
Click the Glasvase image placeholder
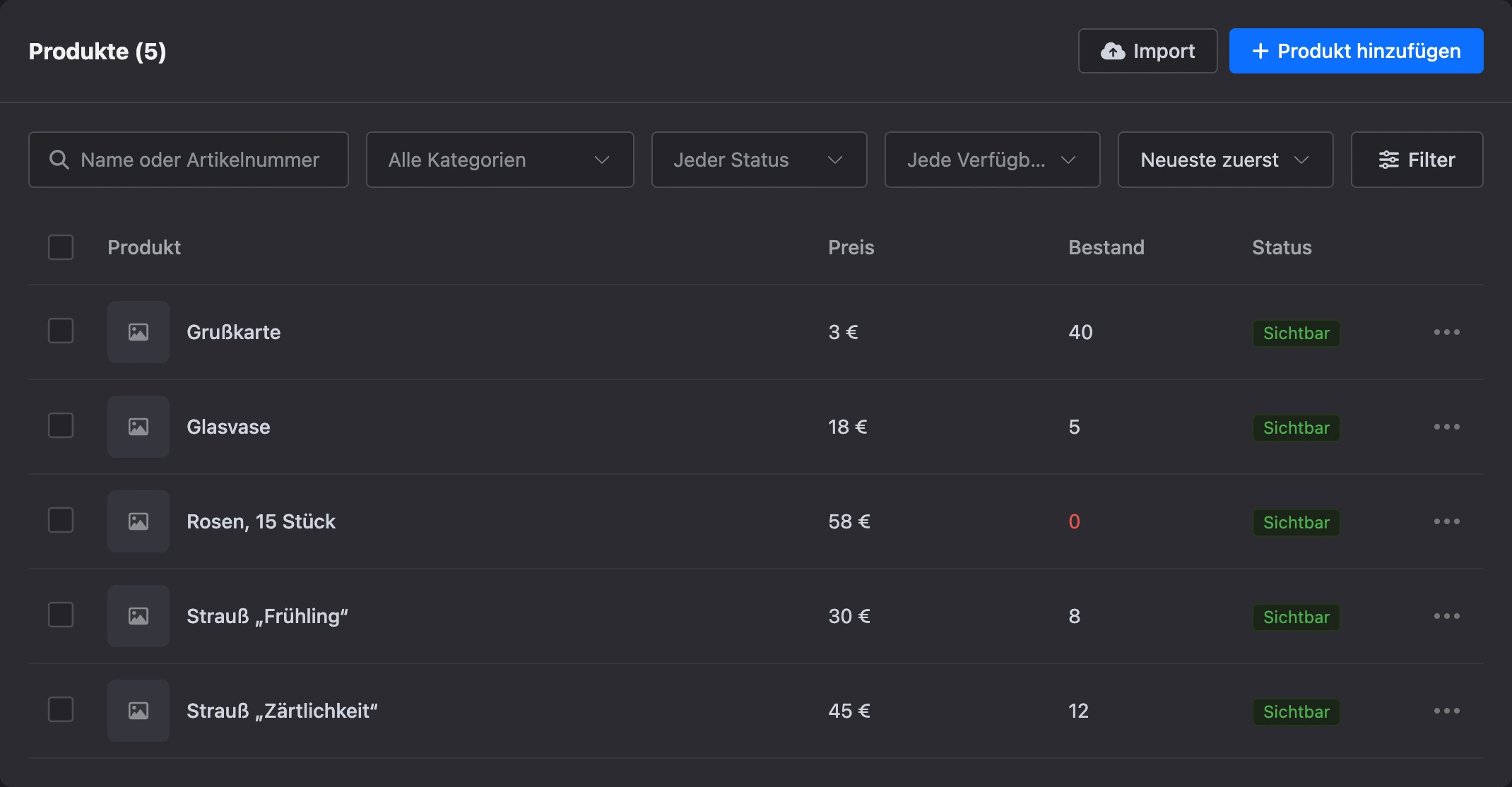tap(138, 427)
